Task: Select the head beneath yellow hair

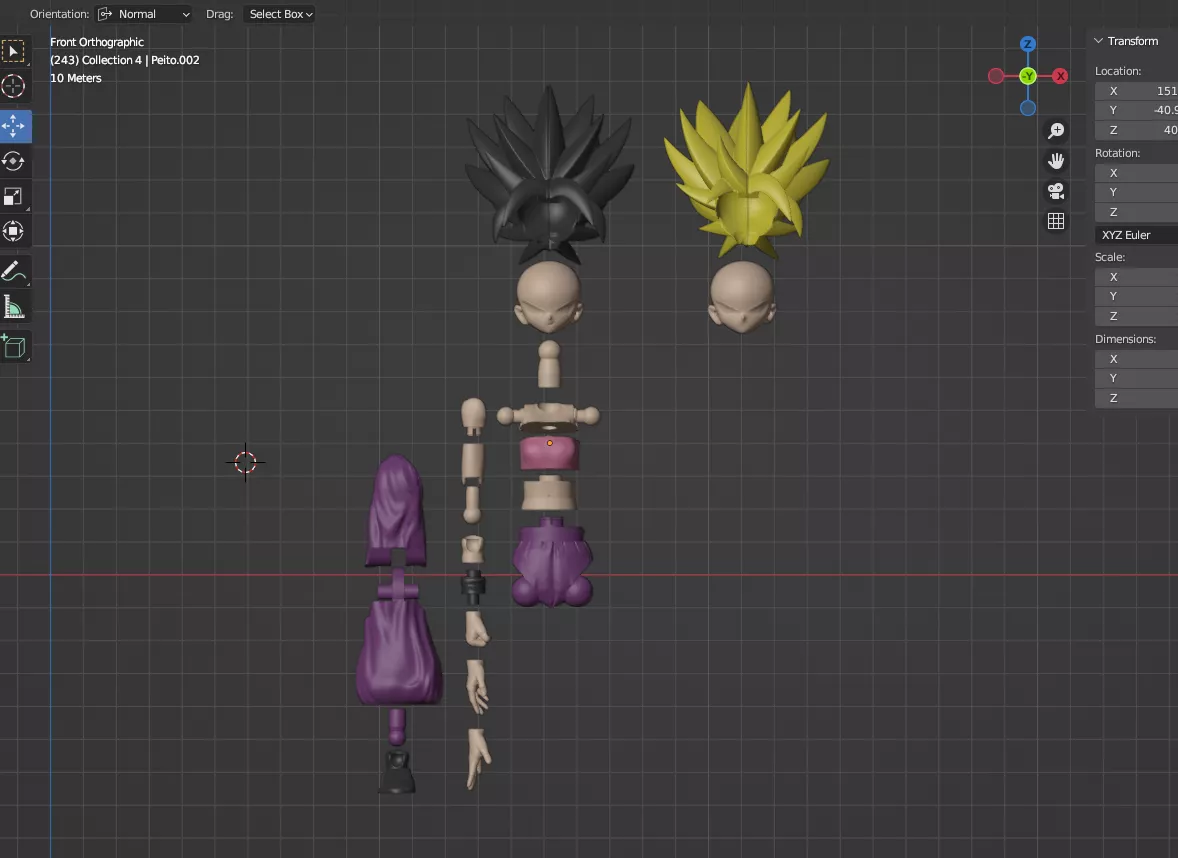Action: pos(742,297)
